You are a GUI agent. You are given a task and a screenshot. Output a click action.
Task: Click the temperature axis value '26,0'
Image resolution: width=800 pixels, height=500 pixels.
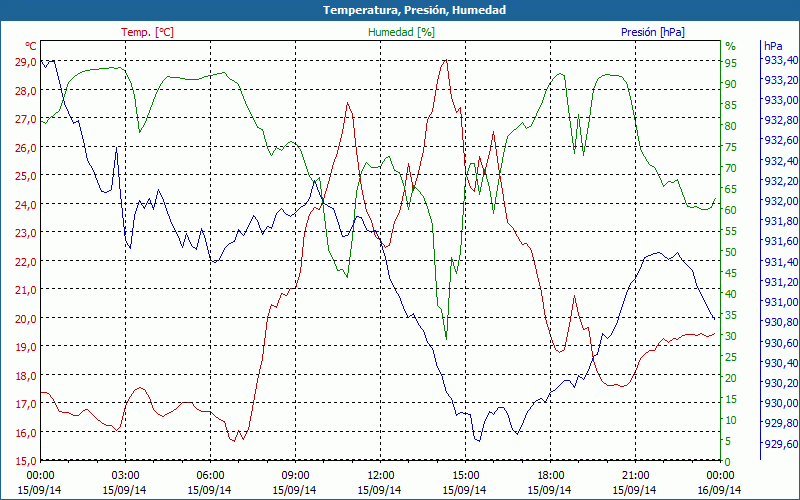(27, 147)
